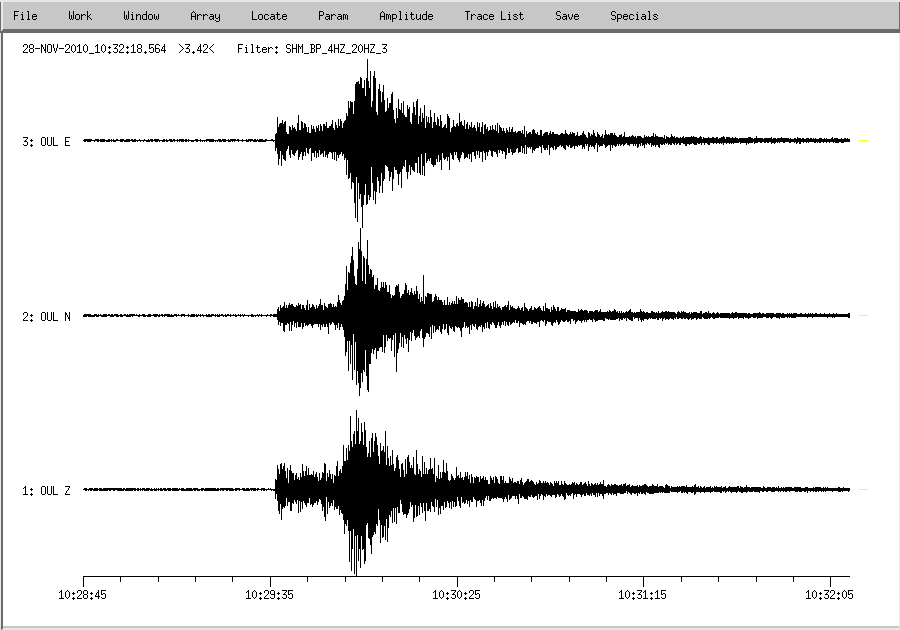Open the Work menu

(x=80, y=16)
